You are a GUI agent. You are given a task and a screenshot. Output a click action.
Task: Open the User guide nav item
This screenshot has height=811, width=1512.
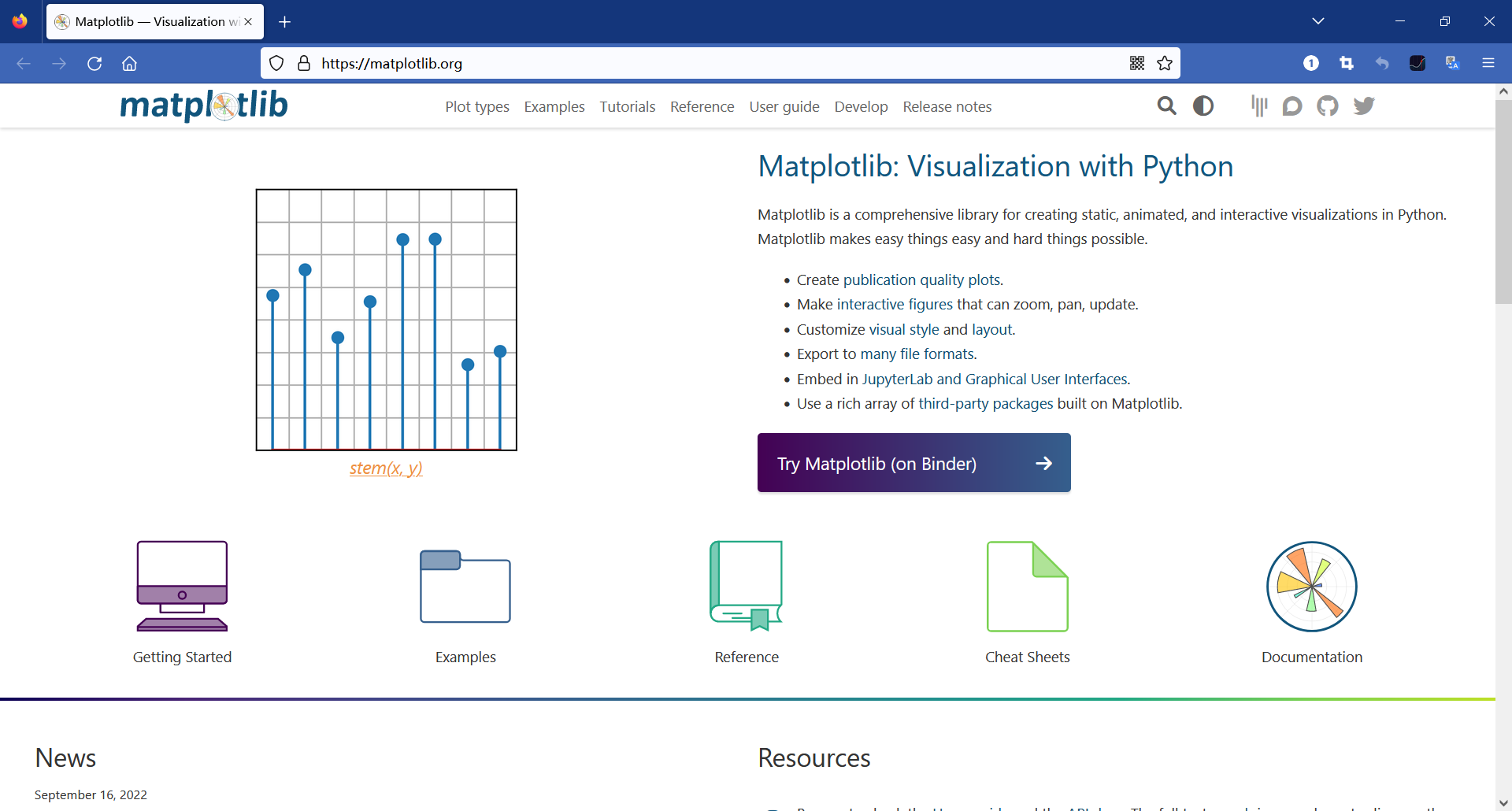(784, 106)
